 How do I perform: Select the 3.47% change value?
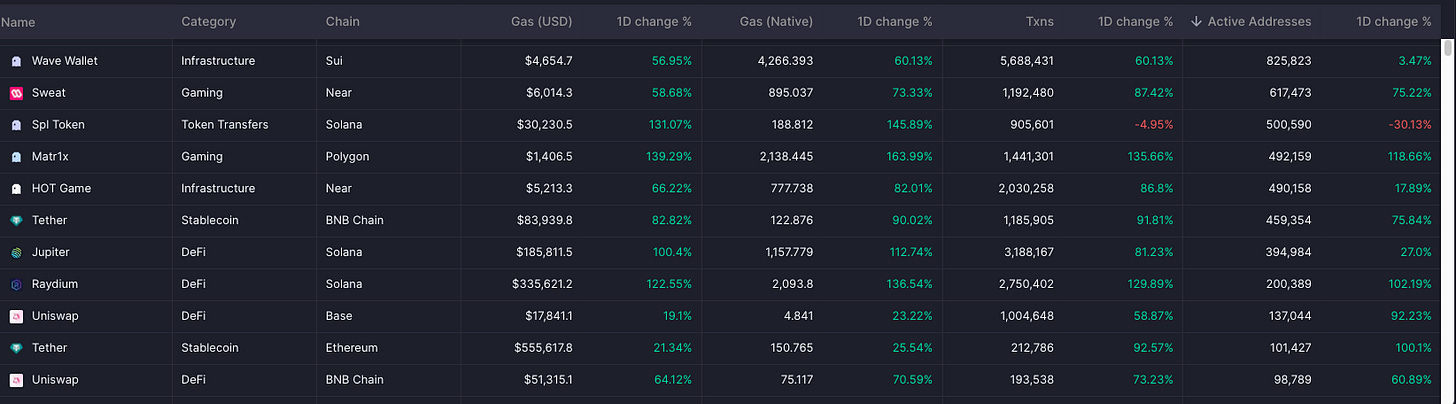tap(1414, 61)
